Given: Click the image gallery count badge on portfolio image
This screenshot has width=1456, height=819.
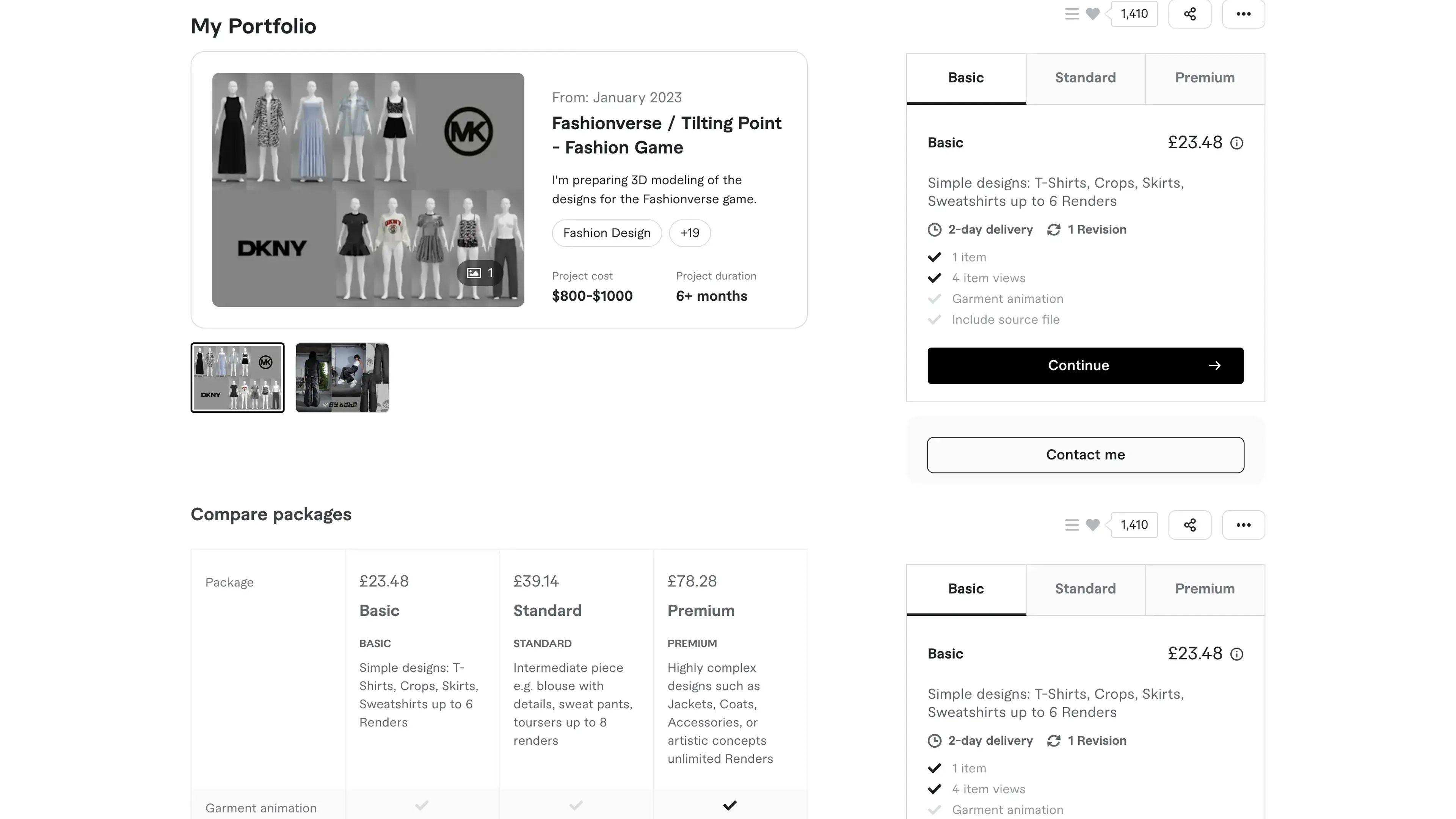Looking at the screenshot, I should [x=480, y=273].
